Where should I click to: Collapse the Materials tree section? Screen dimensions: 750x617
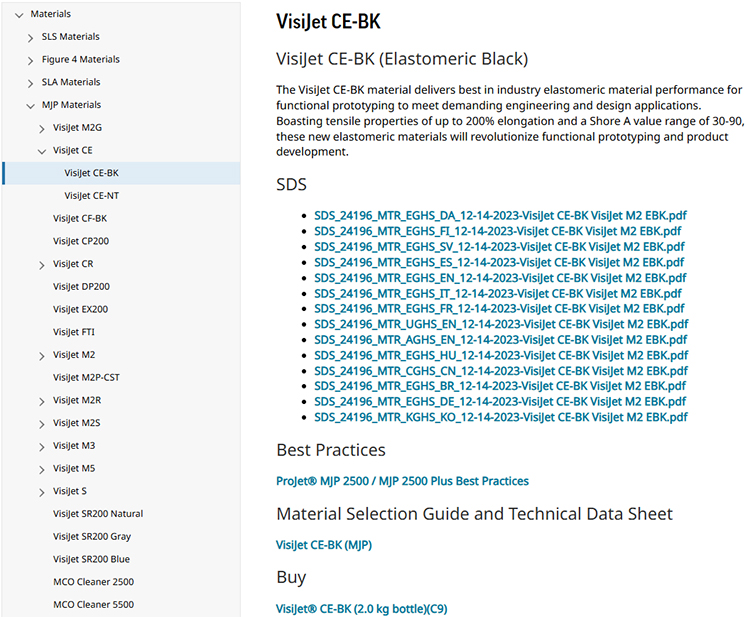(x=19, y=14)
